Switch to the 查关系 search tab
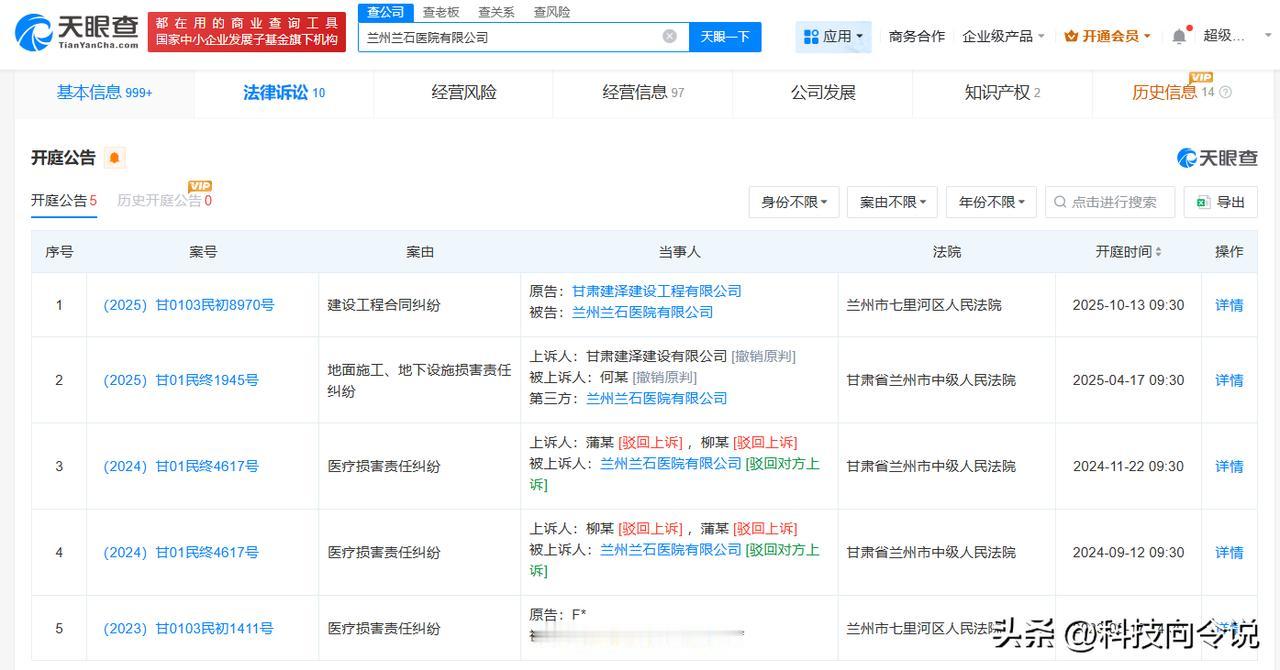 (496, 12)
